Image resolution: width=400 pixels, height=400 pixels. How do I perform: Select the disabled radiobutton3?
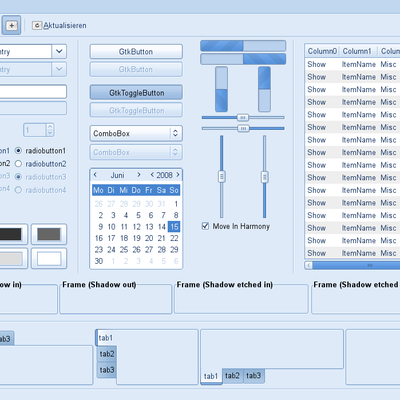coord(18,177)
